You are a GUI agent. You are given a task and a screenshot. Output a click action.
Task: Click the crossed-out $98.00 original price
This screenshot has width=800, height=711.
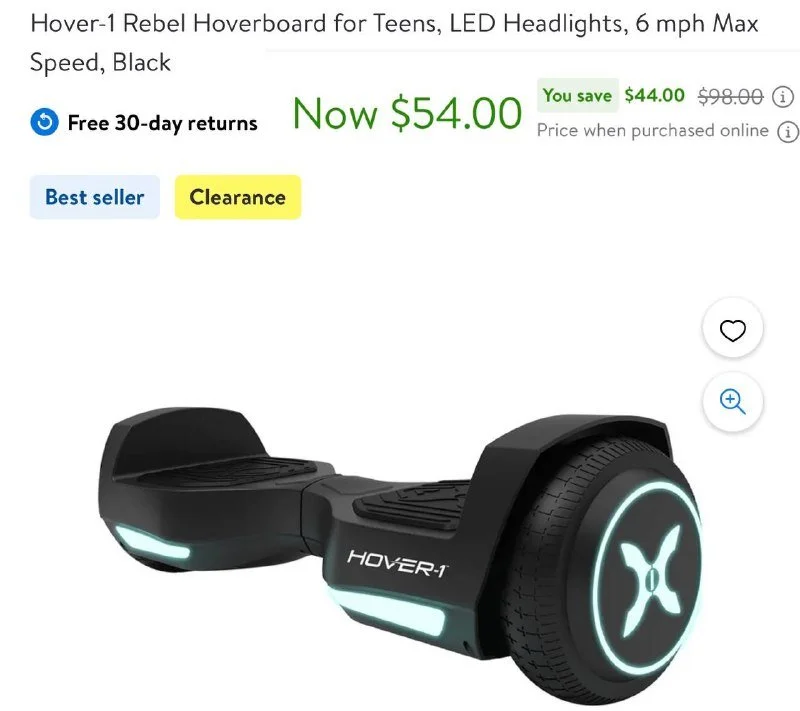[x=731, y=96]
